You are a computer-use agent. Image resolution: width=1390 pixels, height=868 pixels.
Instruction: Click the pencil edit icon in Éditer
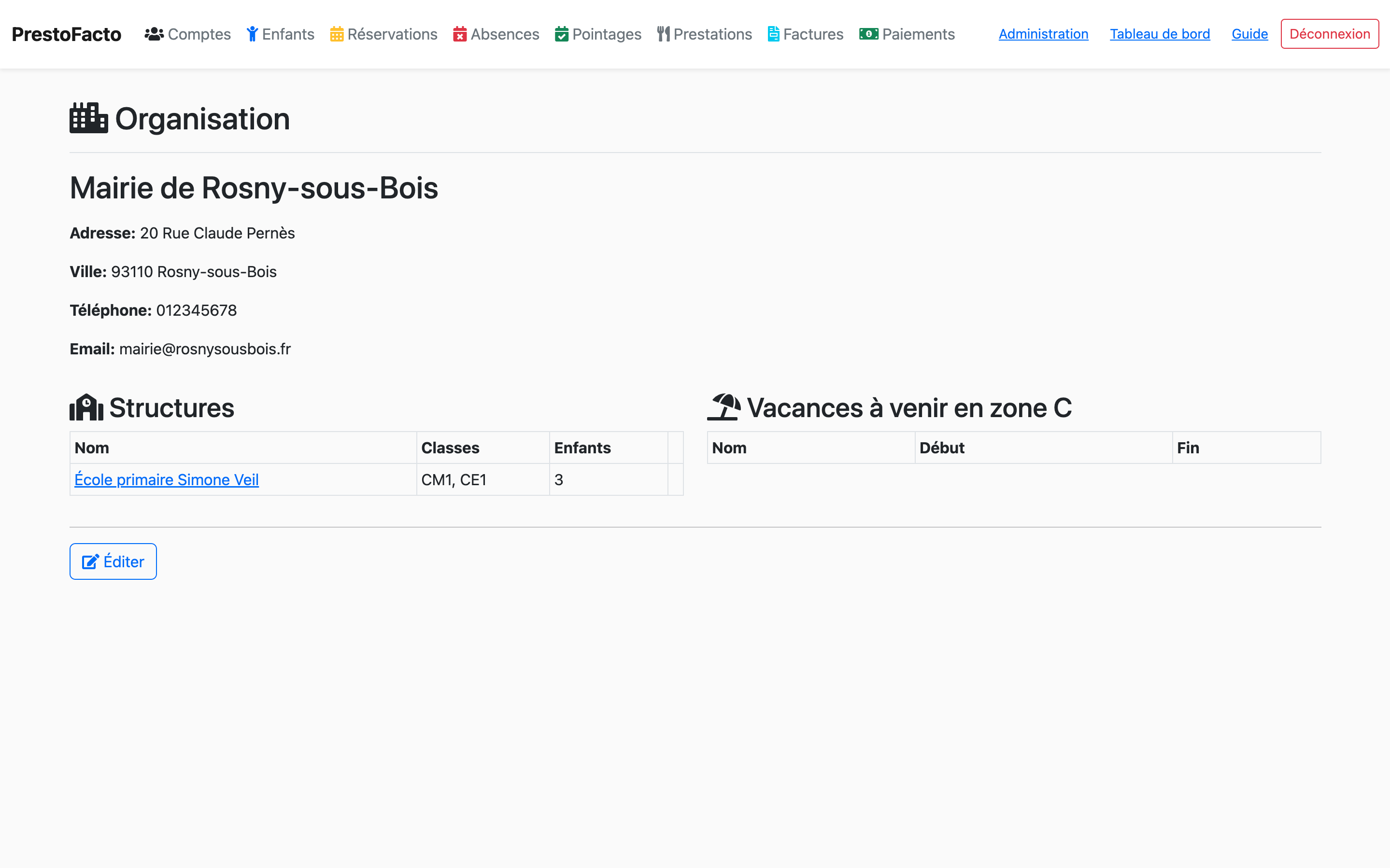click(90, 561)
